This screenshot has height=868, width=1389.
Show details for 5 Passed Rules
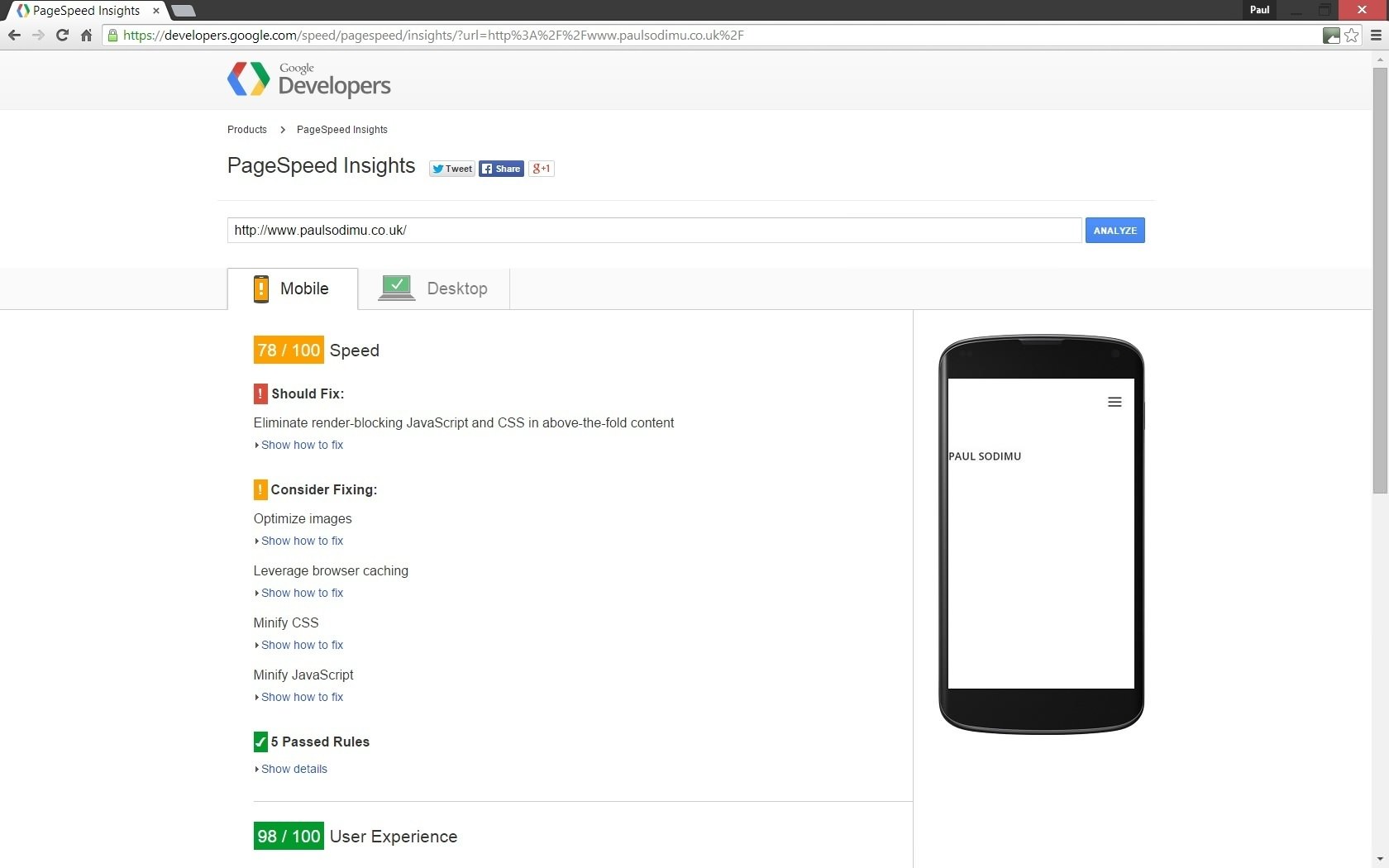click(x=294, y=769)
